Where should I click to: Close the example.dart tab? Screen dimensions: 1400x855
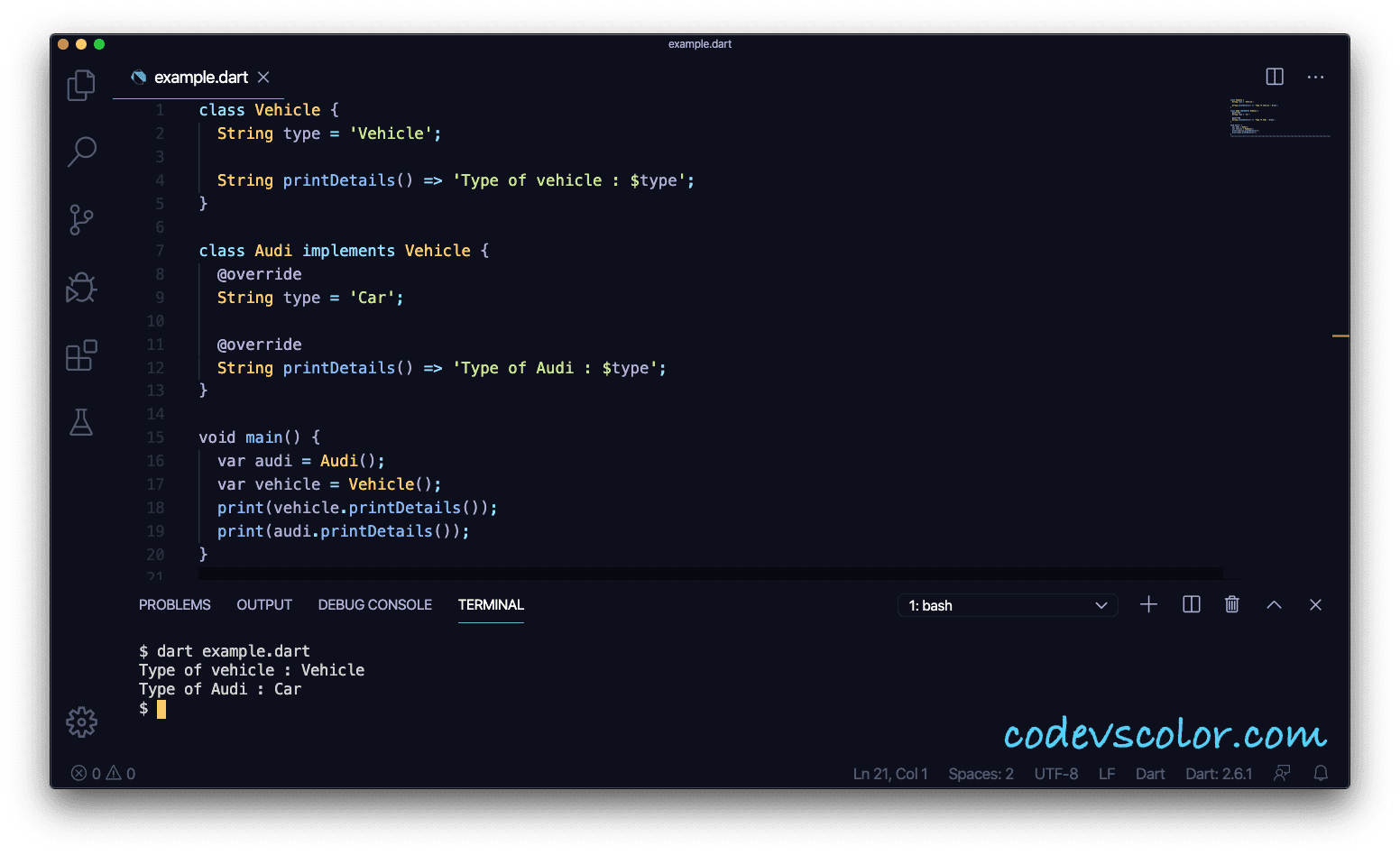263,78
